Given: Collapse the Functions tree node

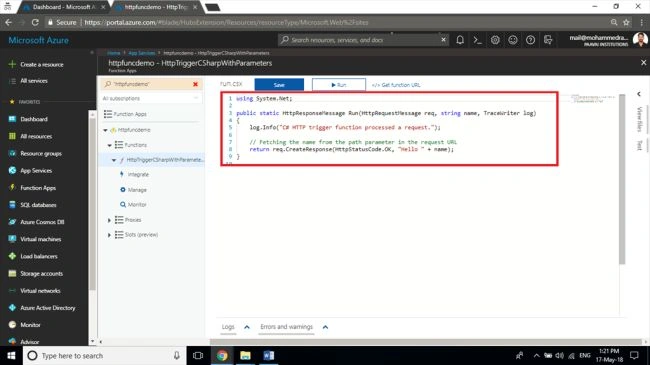Looking at the screenshot, I should click(109, 145).
